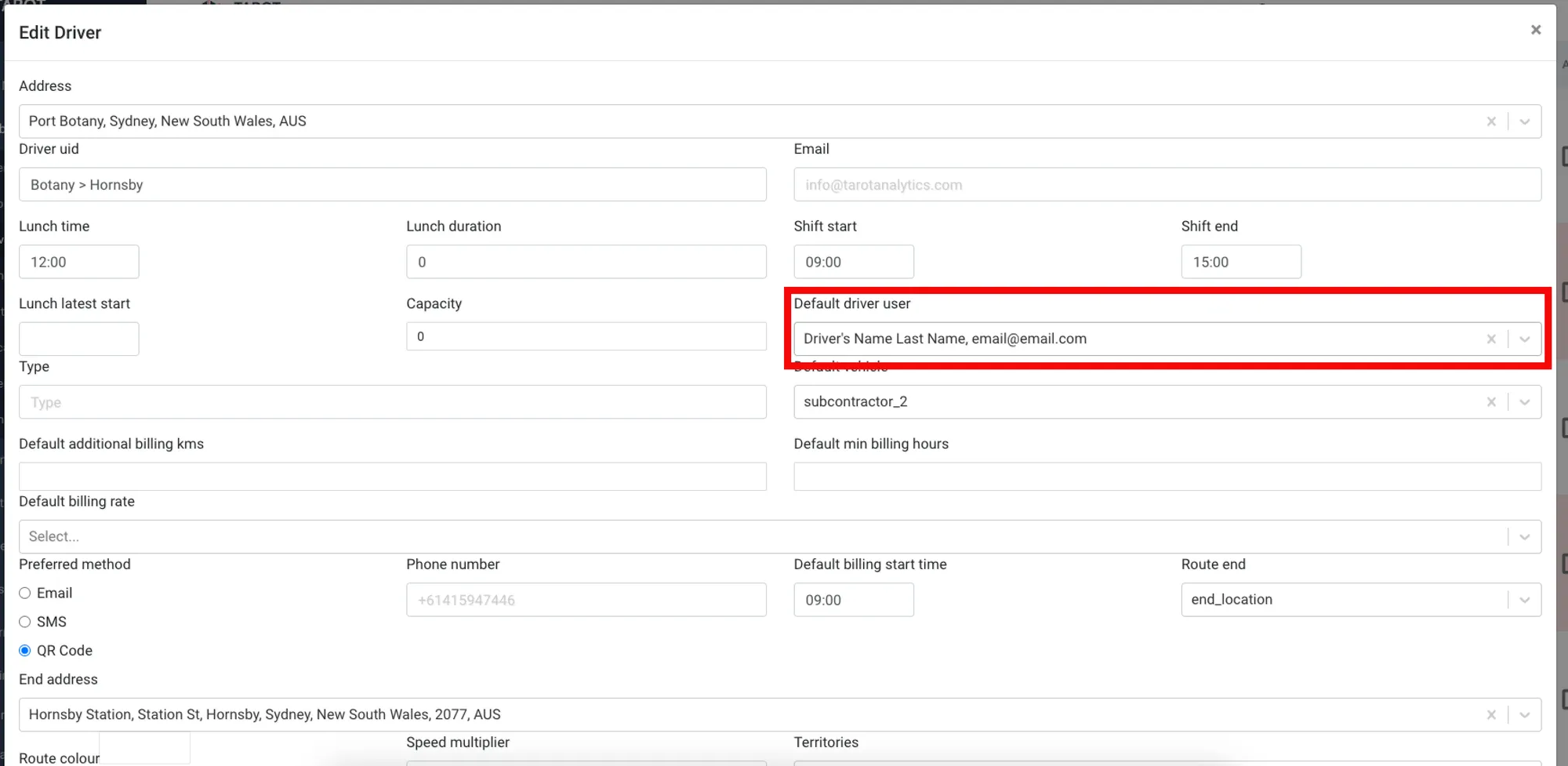Click Default additional billing kms field
This screenshot has width=1568, height=766.
393,476
